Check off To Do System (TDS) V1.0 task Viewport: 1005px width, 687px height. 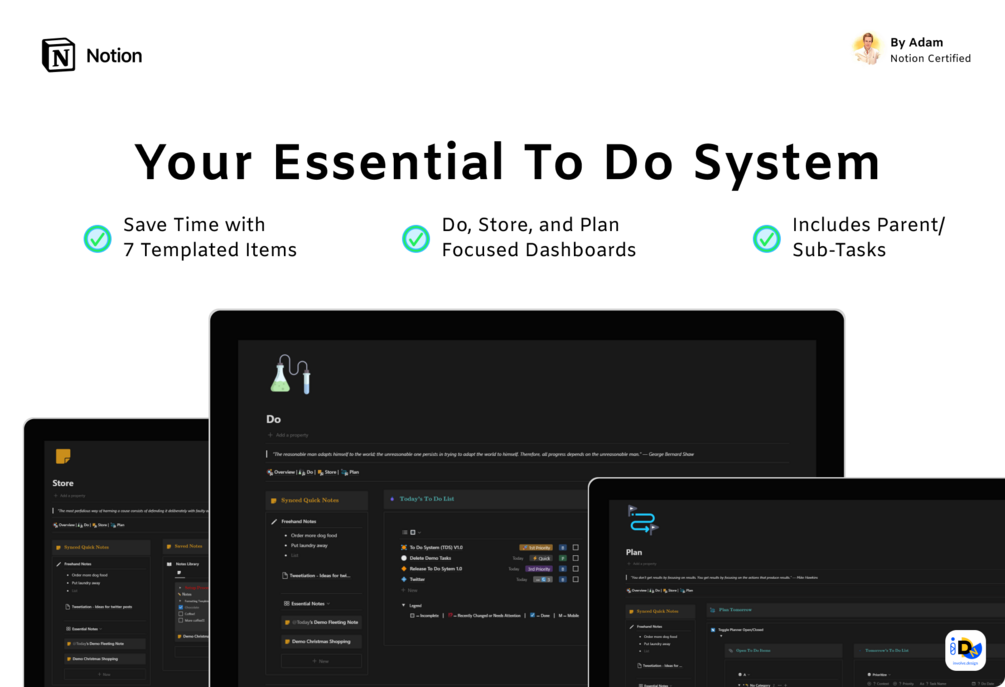click(x=576, y=547)
